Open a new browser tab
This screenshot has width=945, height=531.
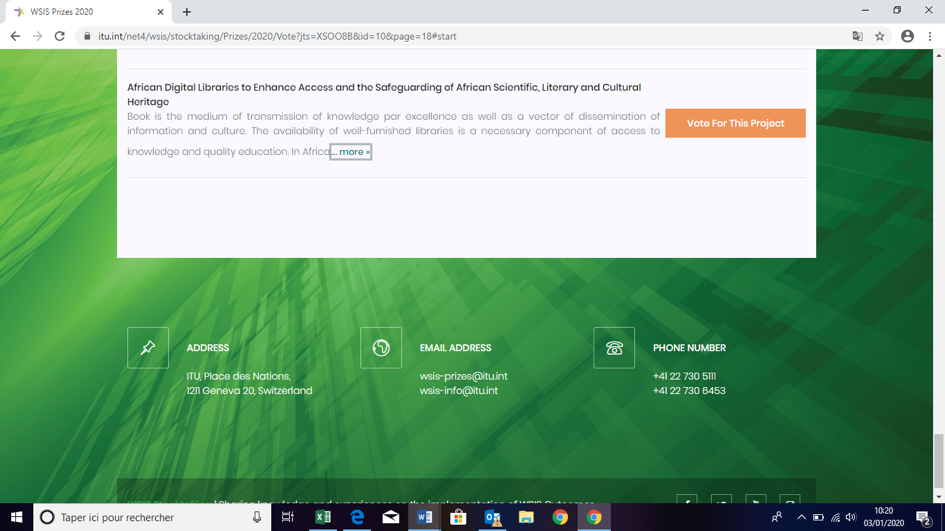pyautogui.click(x=187, y=12)
